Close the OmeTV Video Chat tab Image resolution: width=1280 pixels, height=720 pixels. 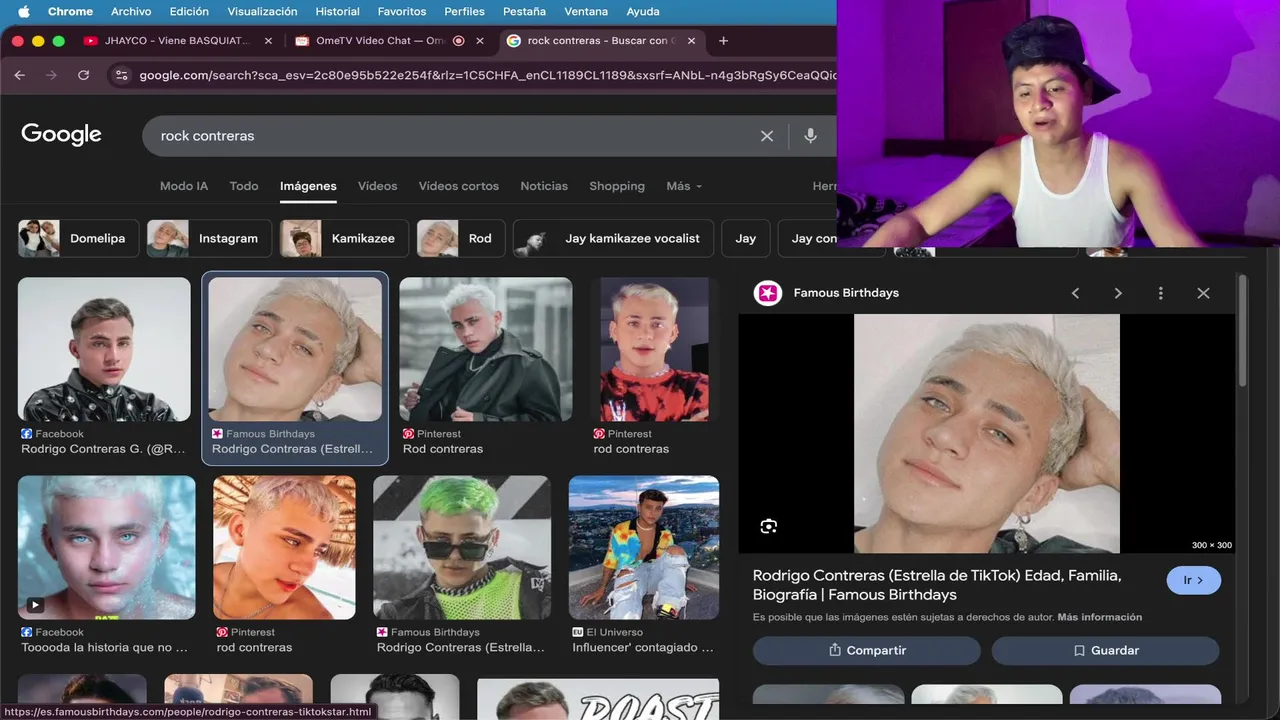tap(480, 41)
